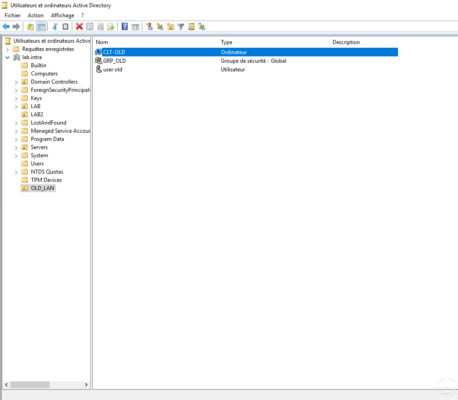Open Properties via the toolbar sheet icon
The height and width of the screenshot is (400, 458).
tap(90, 26)
